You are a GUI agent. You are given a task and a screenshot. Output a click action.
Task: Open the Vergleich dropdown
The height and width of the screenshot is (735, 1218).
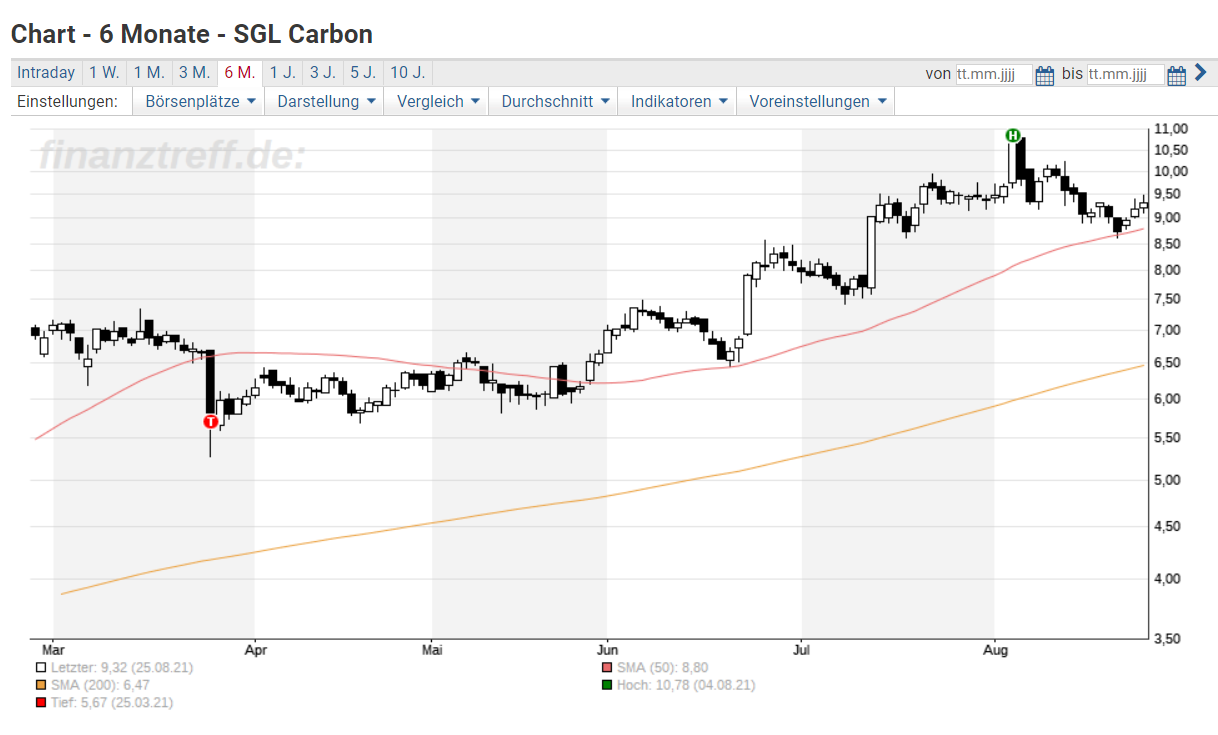(x=437, y=101)
